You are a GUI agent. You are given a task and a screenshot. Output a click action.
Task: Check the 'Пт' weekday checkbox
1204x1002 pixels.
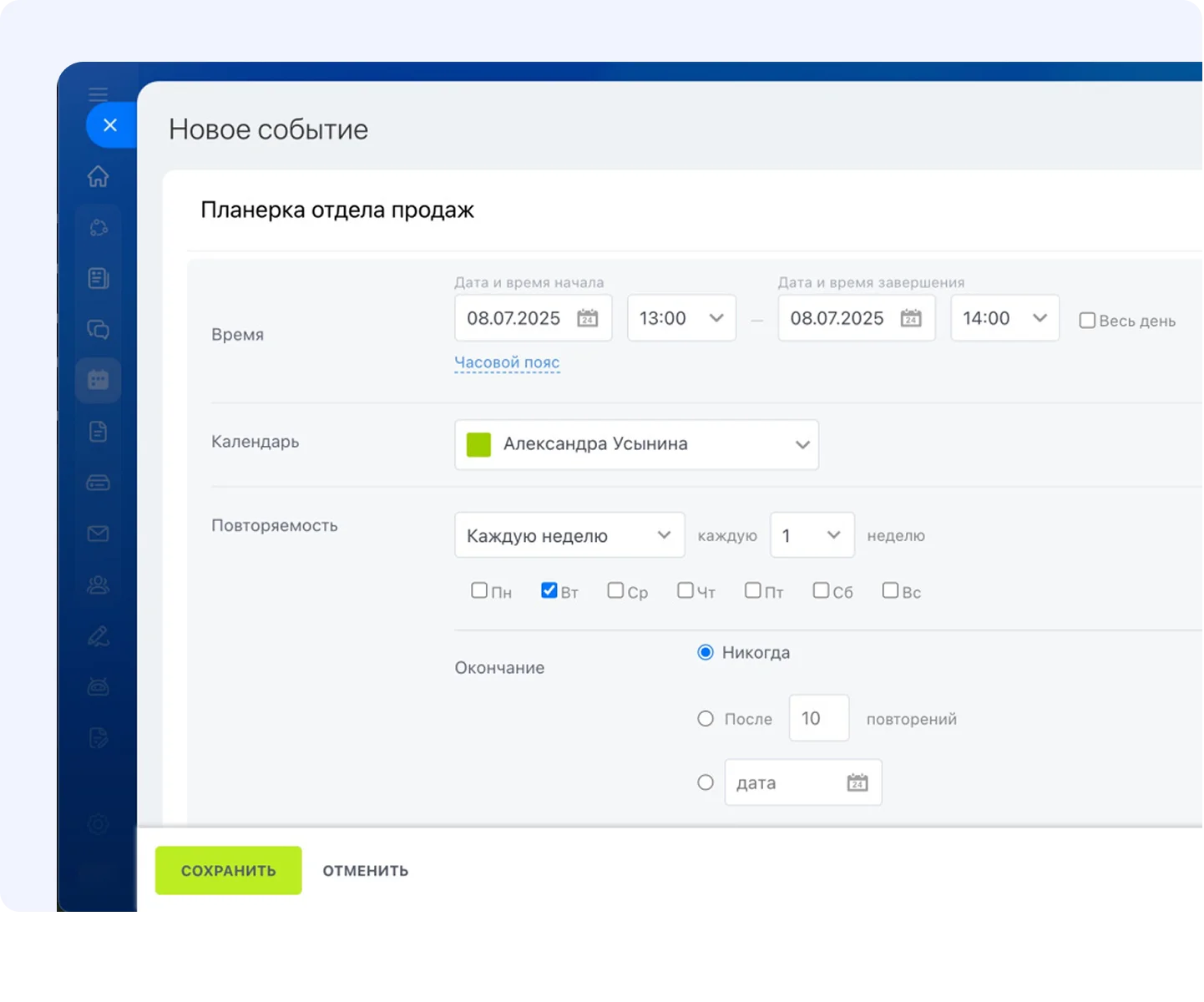click(752, 590)
